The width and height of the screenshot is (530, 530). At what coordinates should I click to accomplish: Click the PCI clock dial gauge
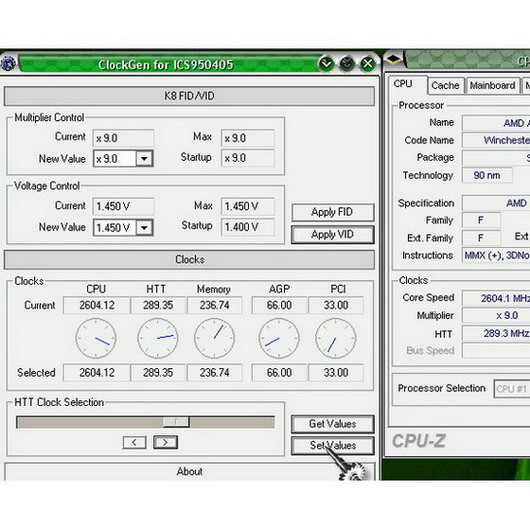tap(336, 338)
